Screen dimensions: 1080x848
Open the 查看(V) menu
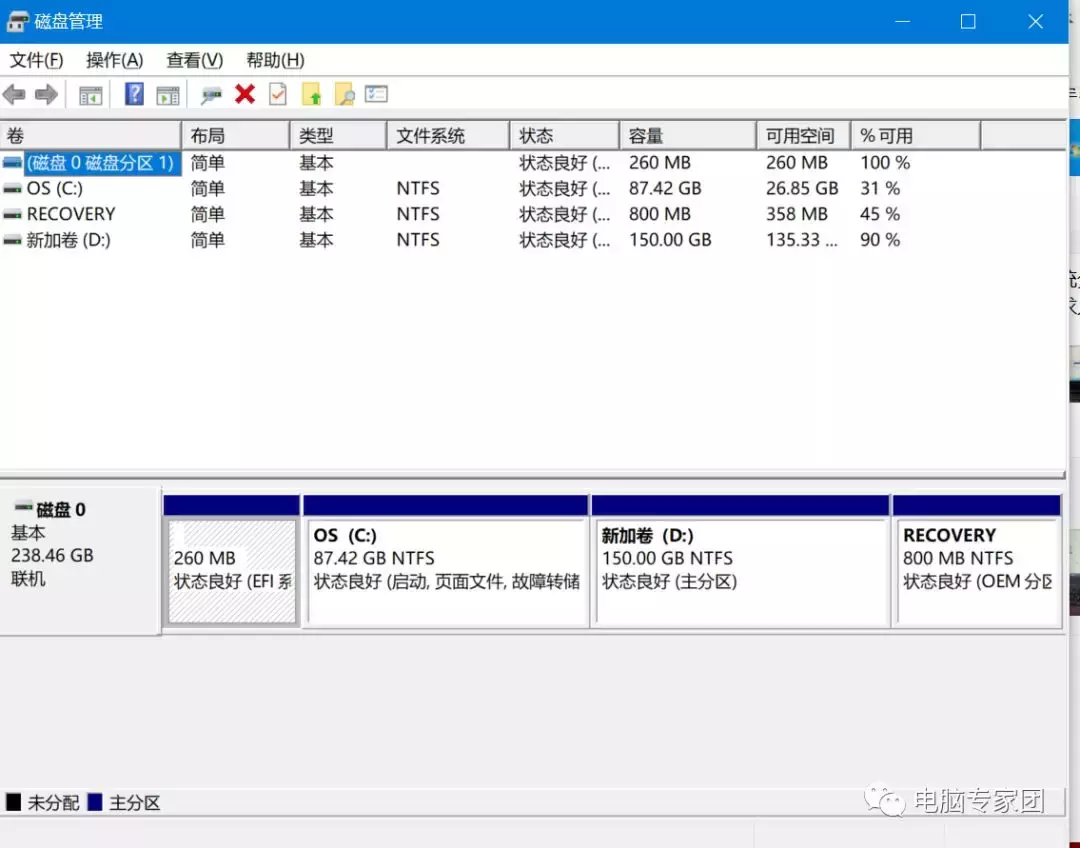click(194, 60)
